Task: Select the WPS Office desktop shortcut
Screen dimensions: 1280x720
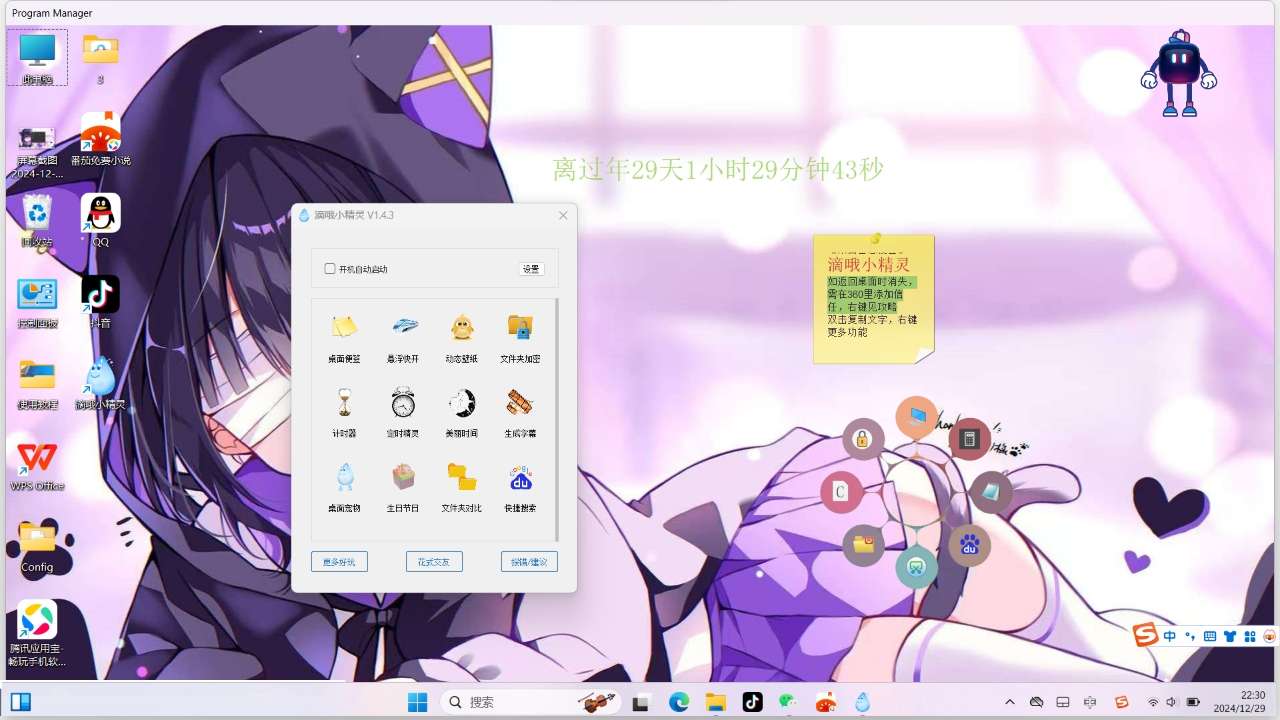Action: click(37, 466)
